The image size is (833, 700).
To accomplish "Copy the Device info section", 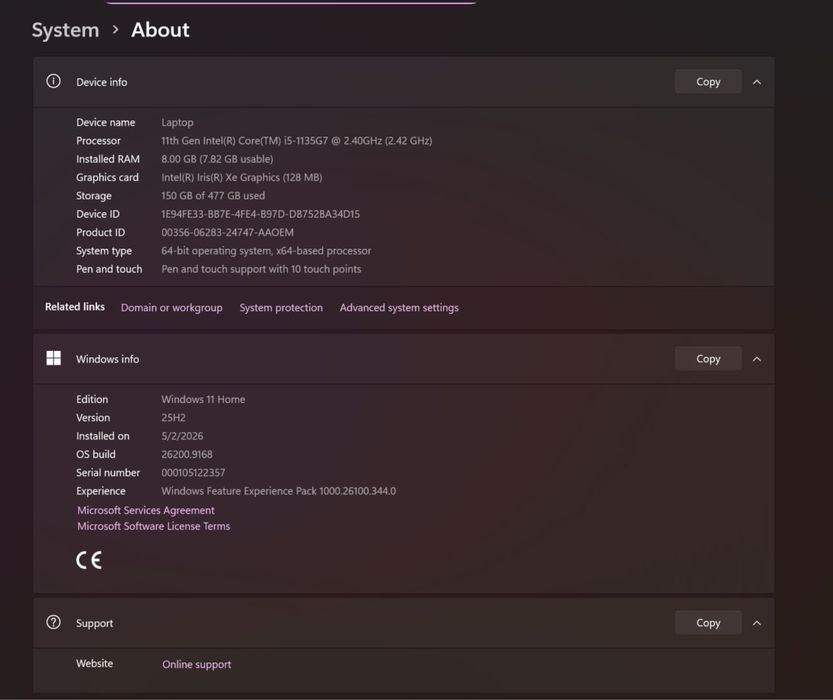I will [708, 82].
